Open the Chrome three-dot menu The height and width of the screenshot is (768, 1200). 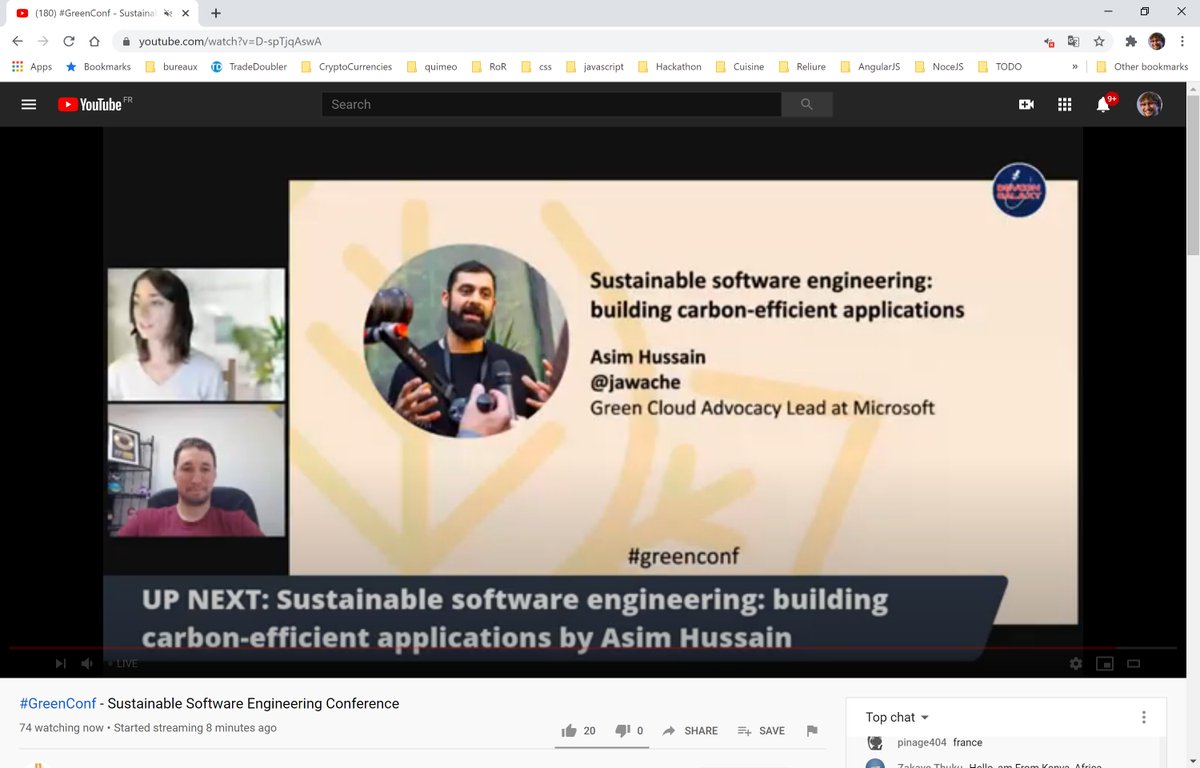point(1182,42)
